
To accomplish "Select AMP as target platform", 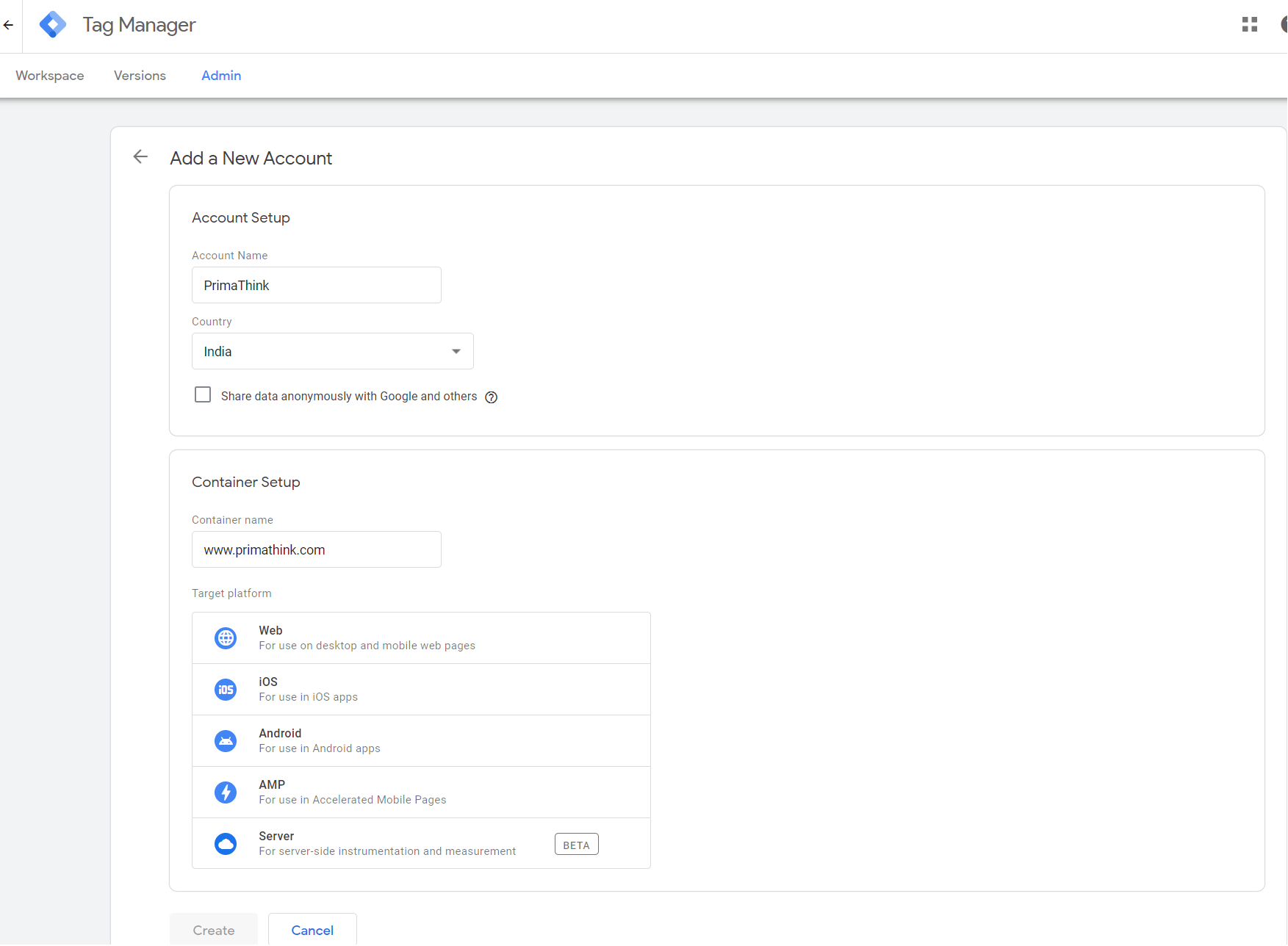I will 421,792.
